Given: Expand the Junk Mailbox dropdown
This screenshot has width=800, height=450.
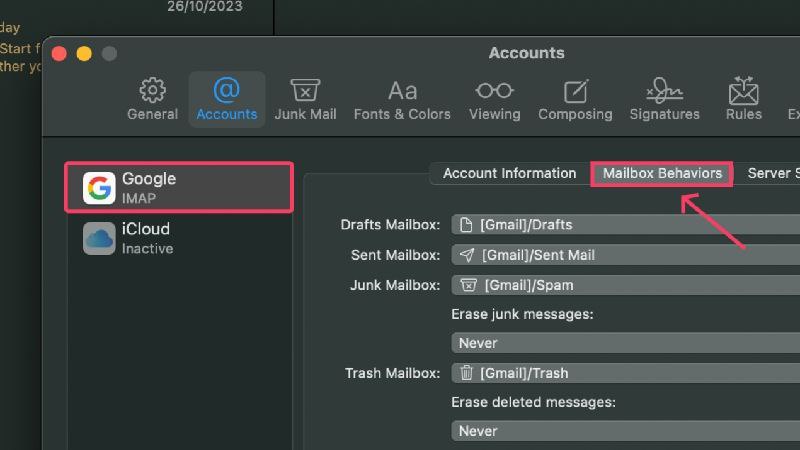Looking at the screenshot, I should pyautogui.click(x=626, y=285).
